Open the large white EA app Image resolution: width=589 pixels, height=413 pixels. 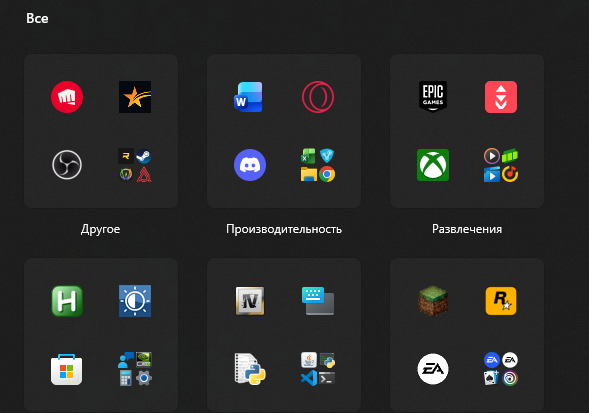point(433,369)
